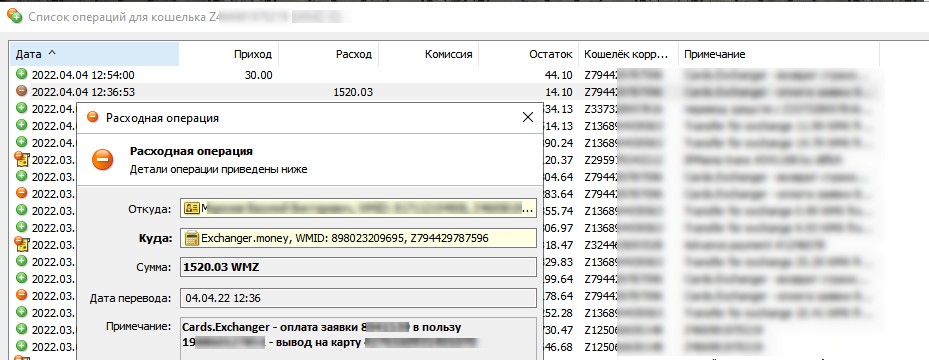Image resolution: width=929 pixels, height=360 pixels.
Task: Click green plus icon in row with balance ending 90.24
Action: click(x=22, y=142)
